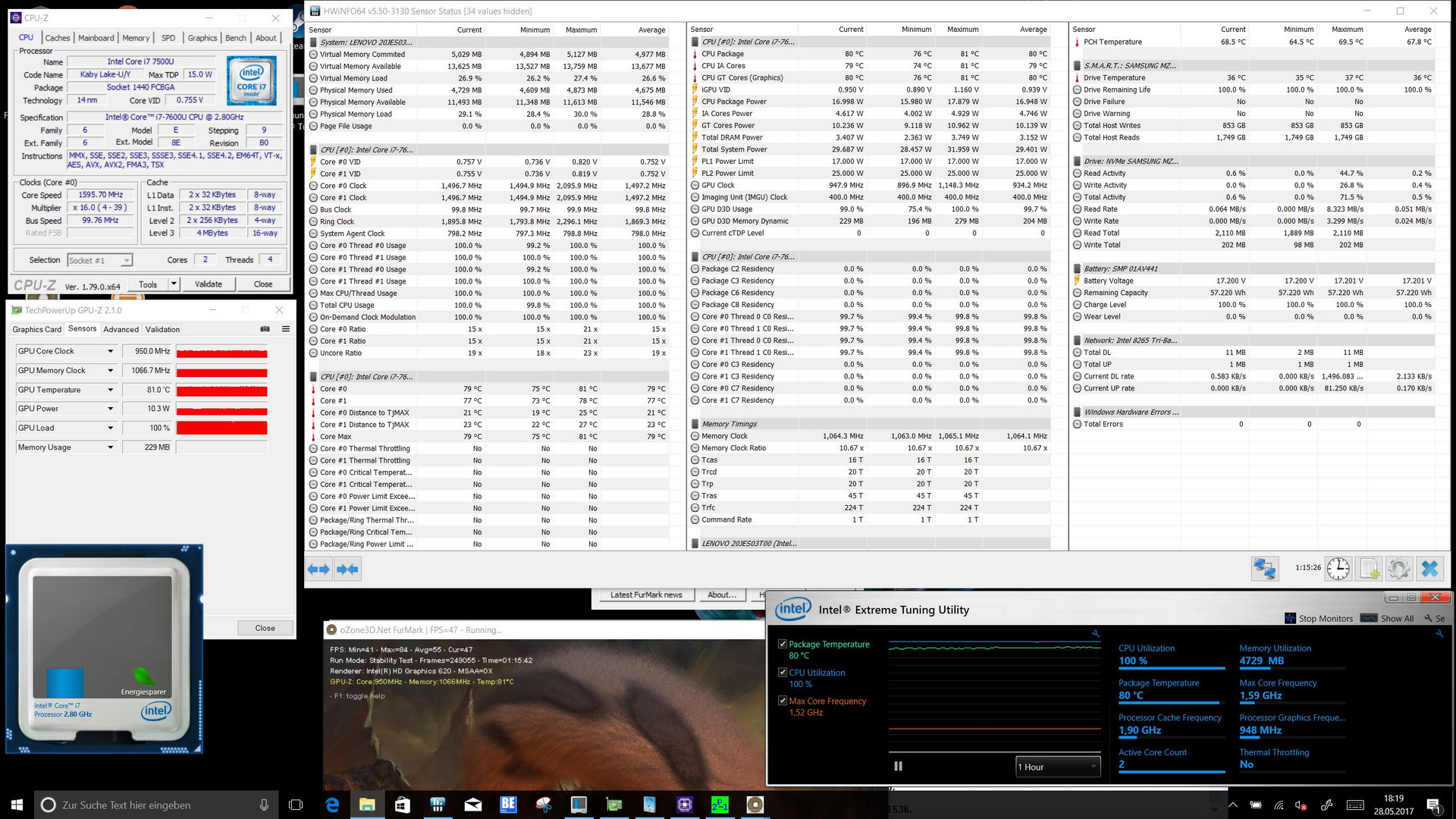Screen dimensions: 1456x819
Task: Click Validate button in CPU-Z
Action: [x=209, y=284]
